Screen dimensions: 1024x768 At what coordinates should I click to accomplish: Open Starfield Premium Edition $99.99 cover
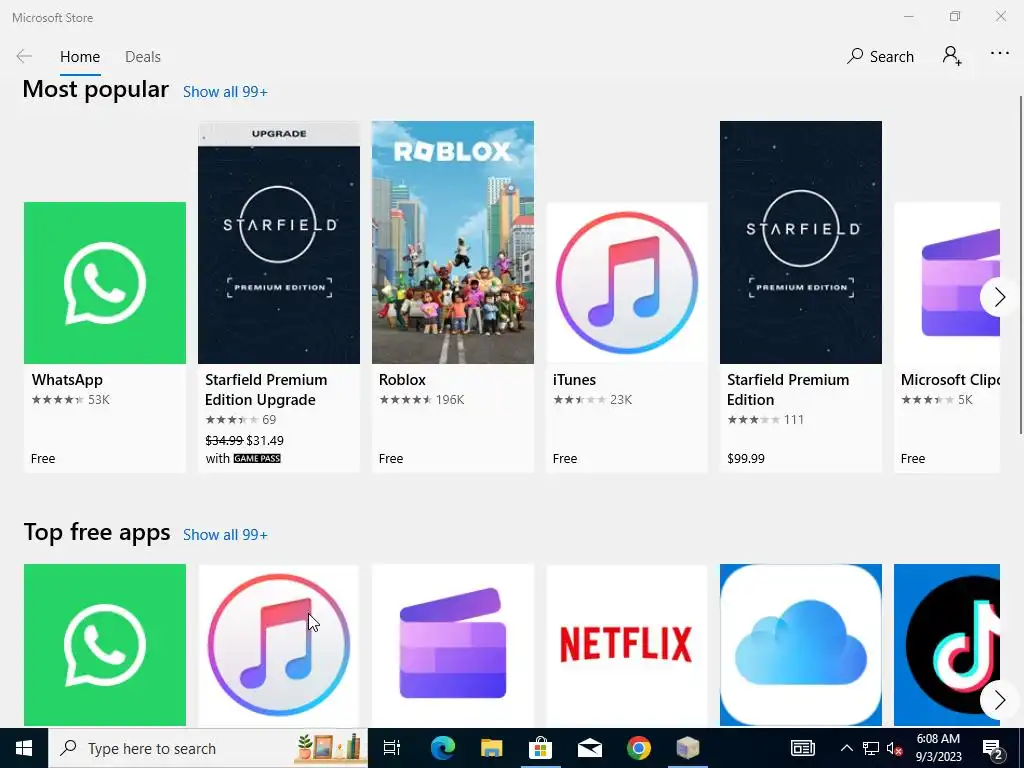point(801,242)
